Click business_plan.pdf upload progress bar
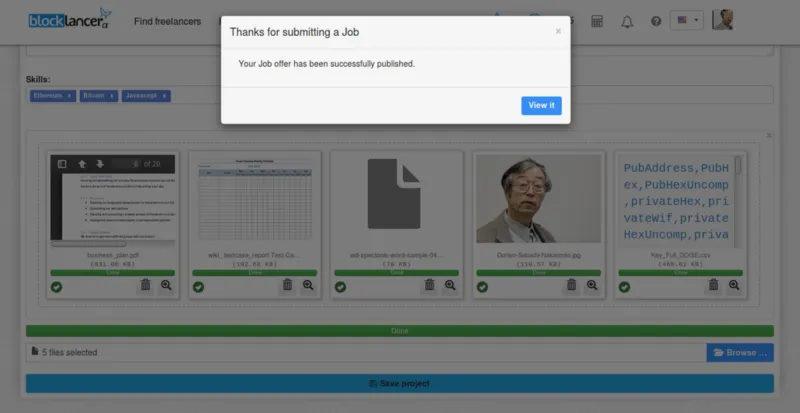 (113, 273)
